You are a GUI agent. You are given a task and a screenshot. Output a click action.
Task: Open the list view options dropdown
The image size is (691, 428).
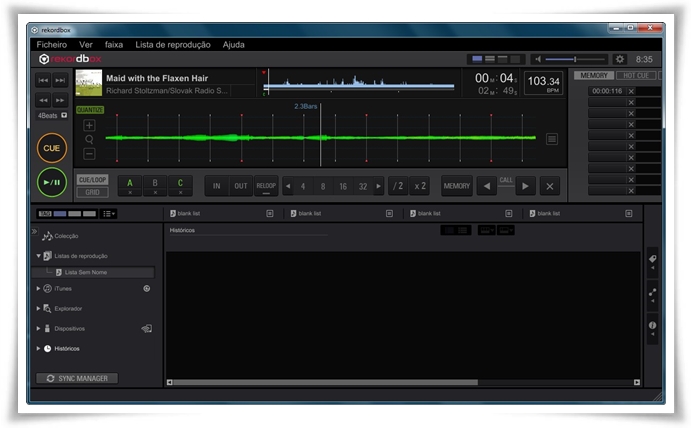point(108,214)
